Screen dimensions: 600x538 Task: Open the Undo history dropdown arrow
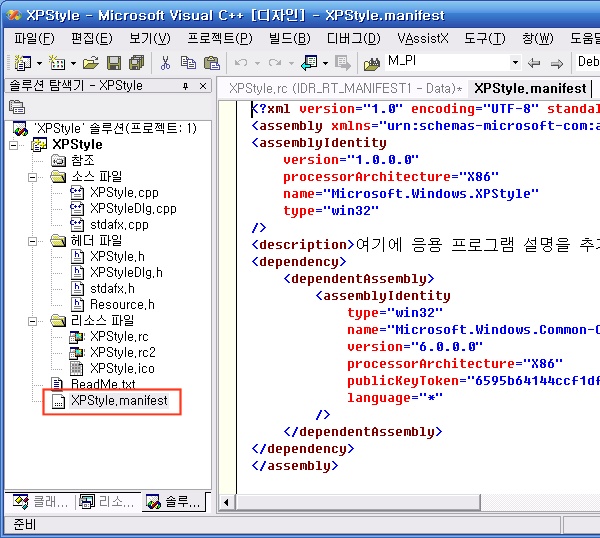click(257, 63)
